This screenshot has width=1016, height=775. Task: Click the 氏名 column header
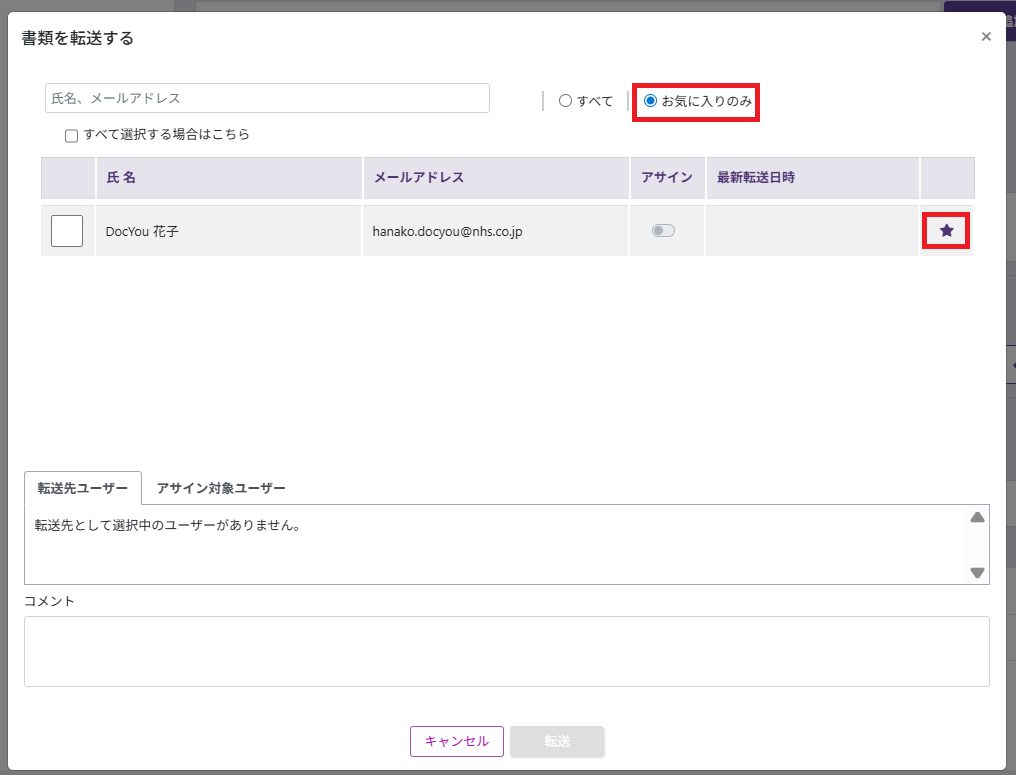tap(121, 178)
